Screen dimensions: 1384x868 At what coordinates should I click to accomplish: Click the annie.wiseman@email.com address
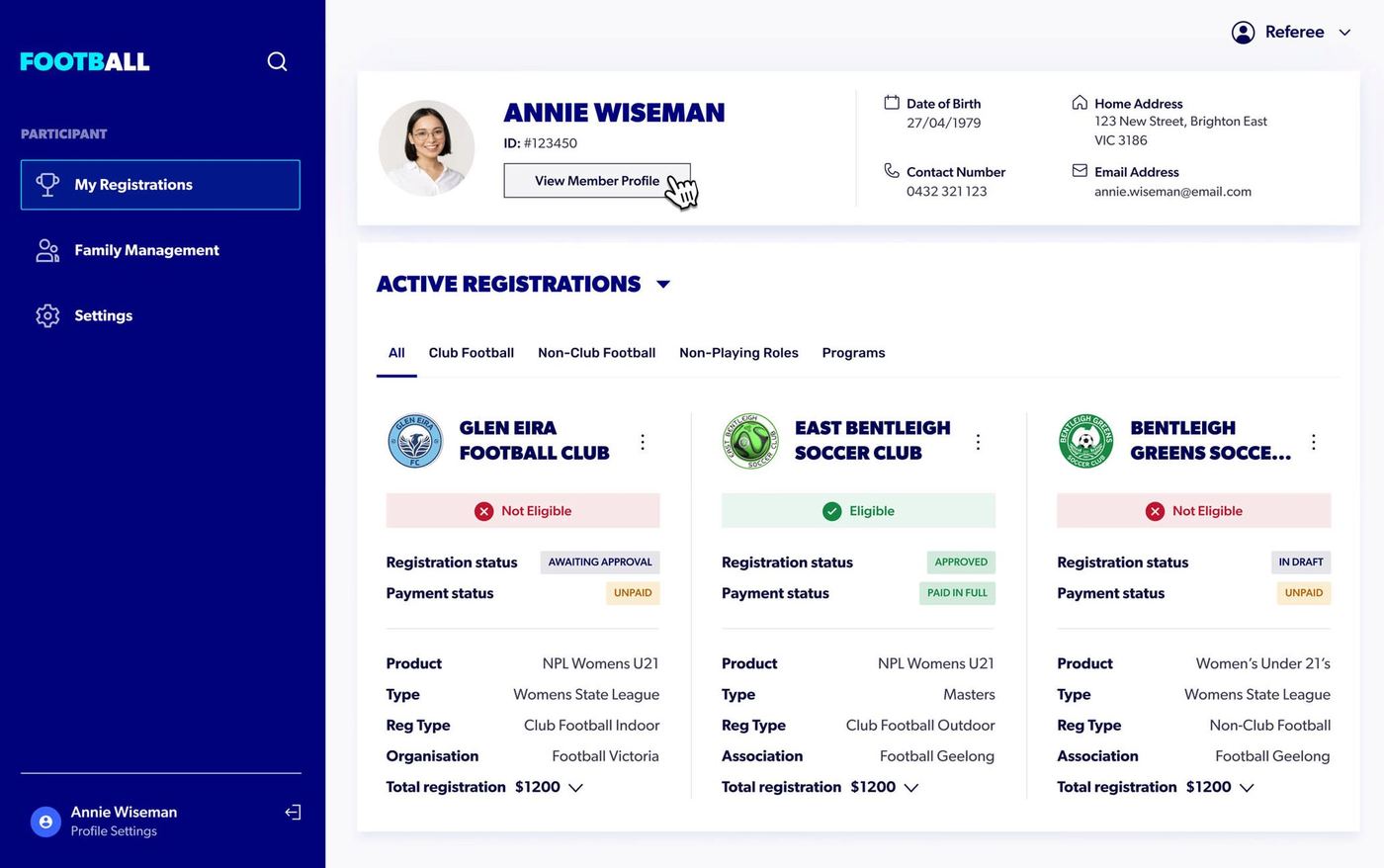click(x=1172, y=192)
